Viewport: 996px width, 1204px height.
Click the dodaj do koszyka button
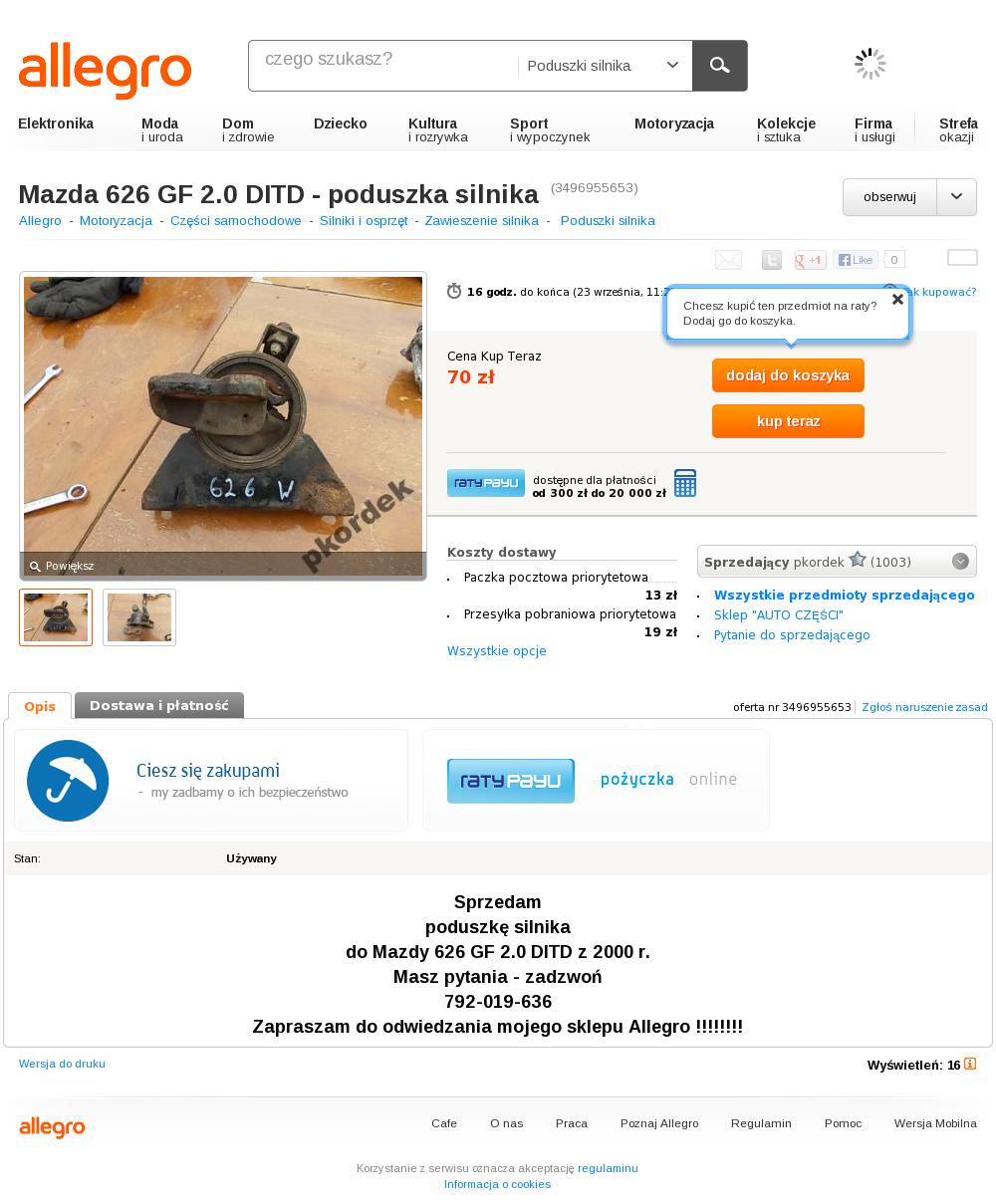coord(788,375)
